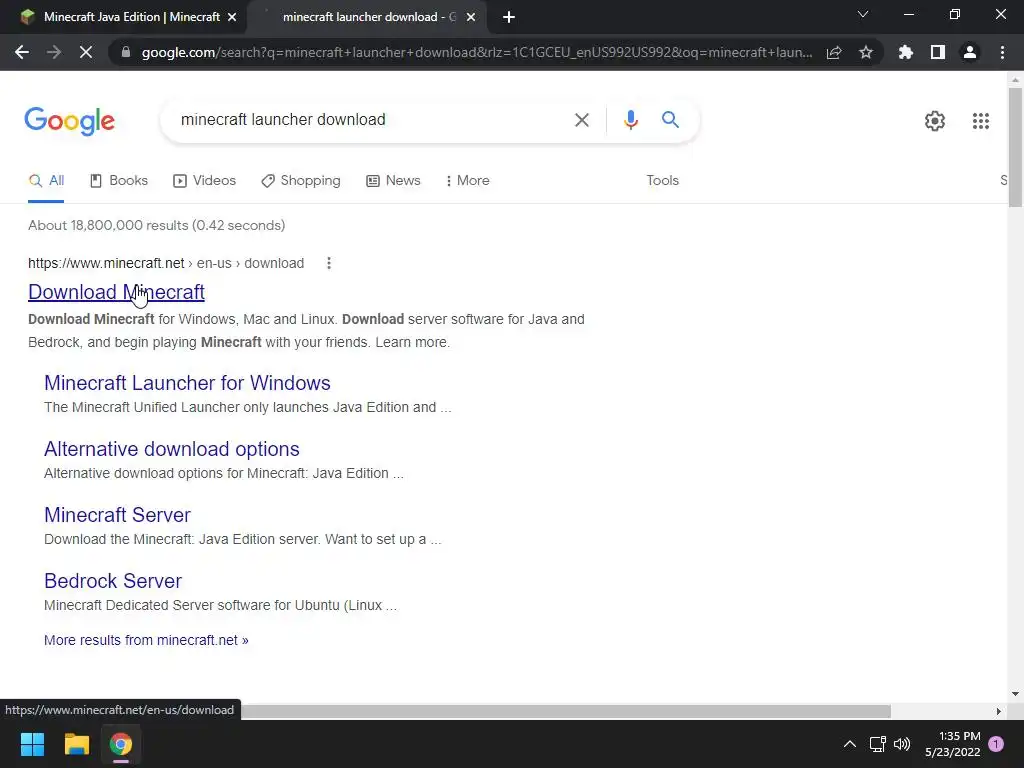Focus the Chrome address bar
1024x768 pixels.
click(x=477, y=52)
